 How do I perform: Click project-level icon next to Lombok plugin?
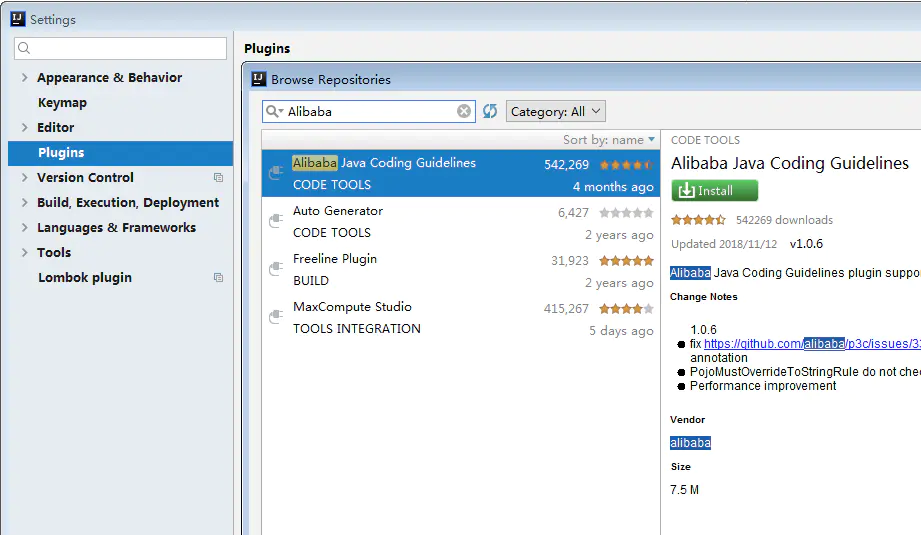(219, 277)
